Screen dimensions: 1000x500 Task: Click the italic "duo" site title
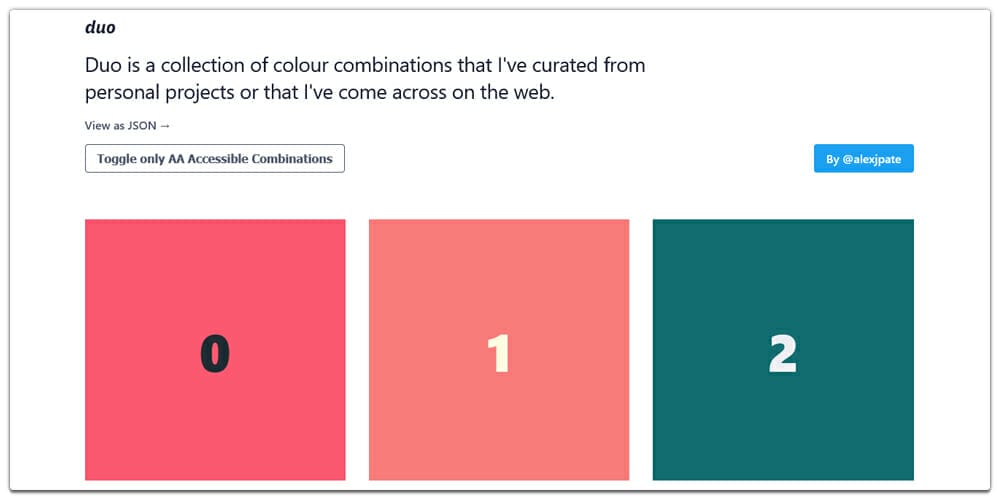[100, 28]
